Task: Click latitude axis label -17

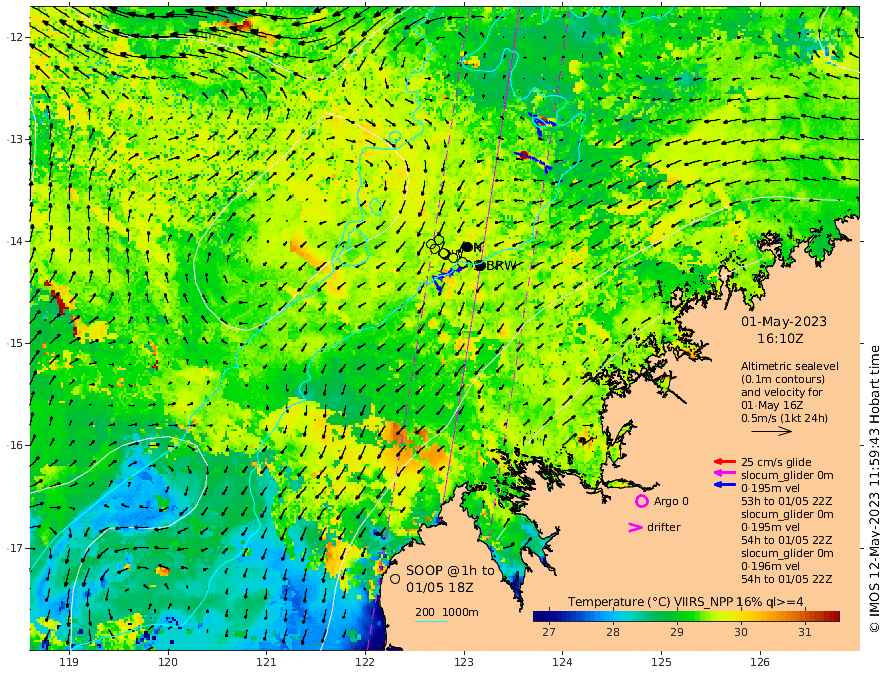Action: click(15, 548)
